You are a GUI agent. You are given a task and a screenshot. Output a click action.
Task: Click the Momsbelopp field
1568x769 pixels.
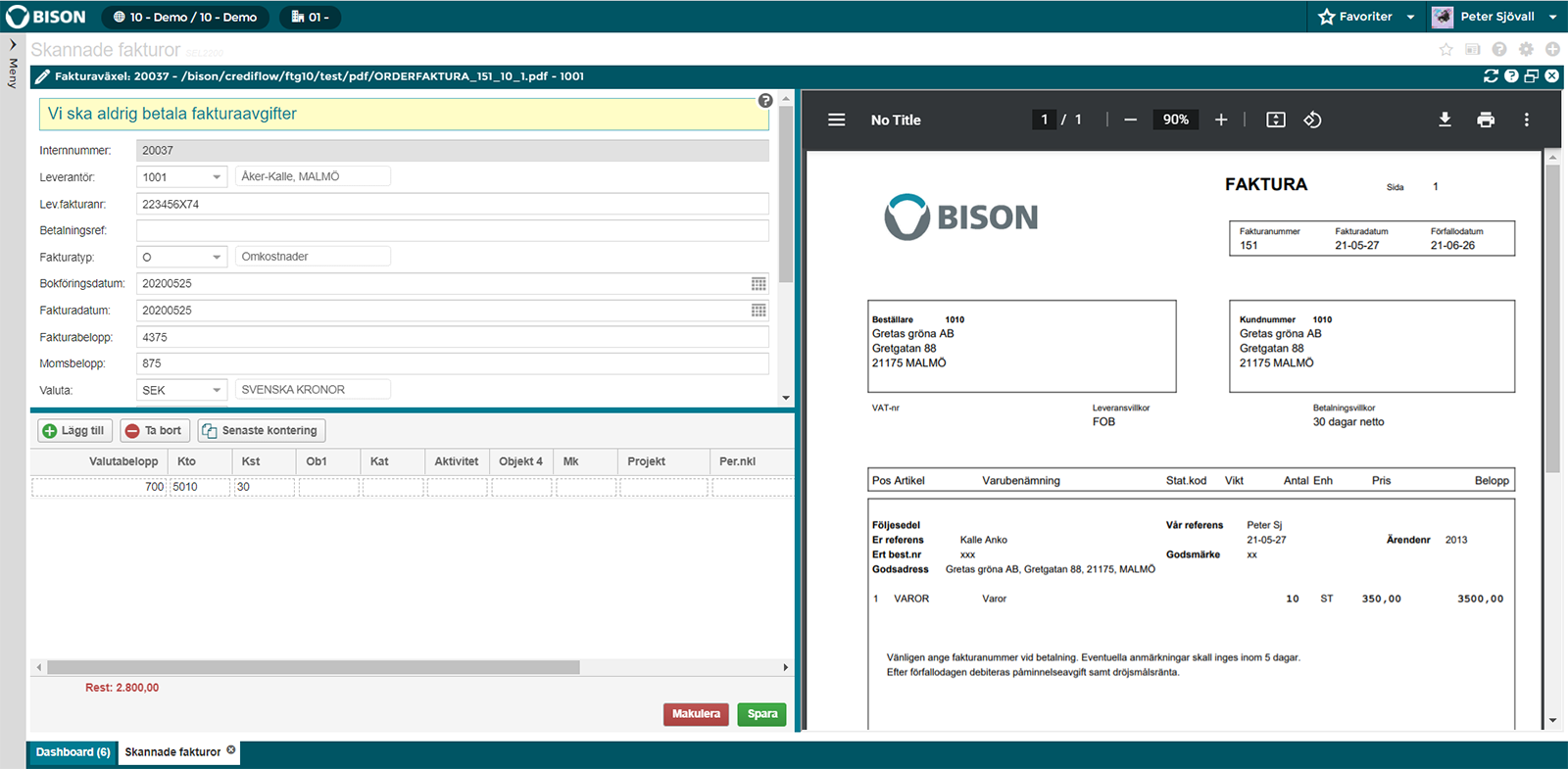point(453,363)
